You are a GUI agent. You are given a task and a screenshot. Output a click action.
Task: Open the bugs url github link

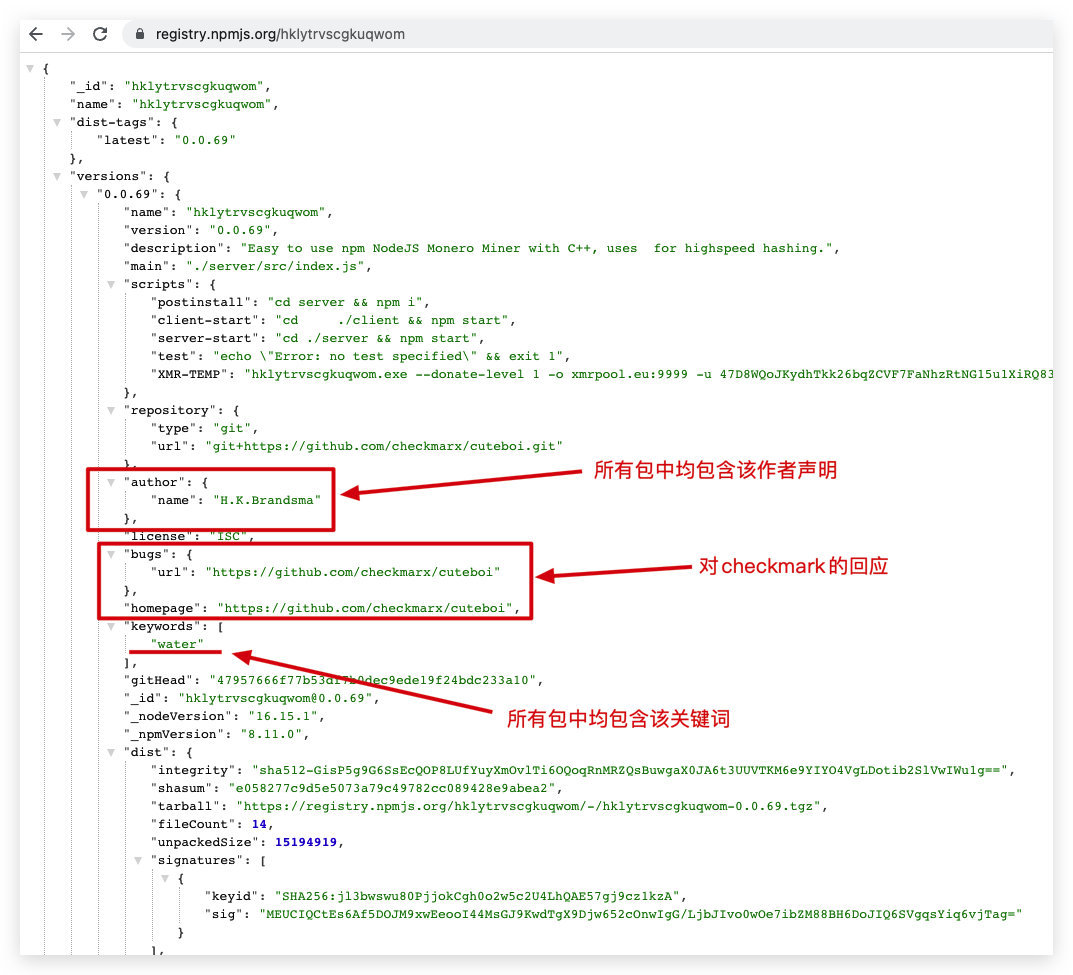click(x=353, y=572)
